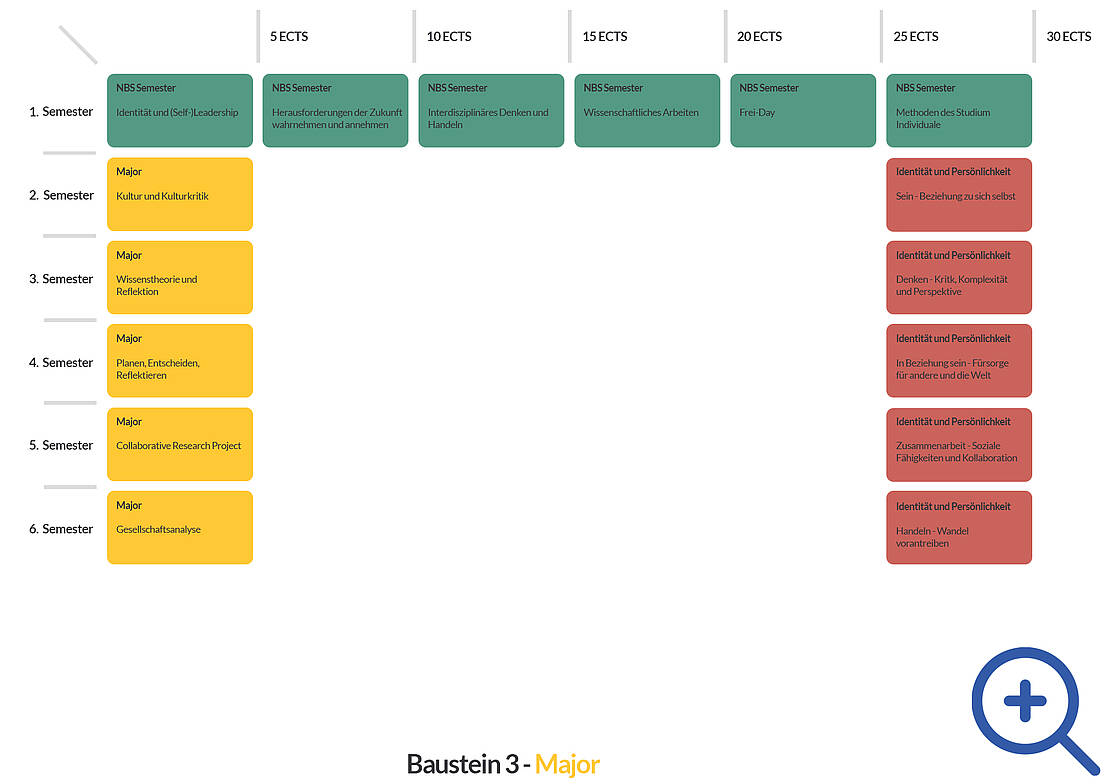
Task: Select the Gesellschaftsanalyse Major module
Action: coord(180,527)
